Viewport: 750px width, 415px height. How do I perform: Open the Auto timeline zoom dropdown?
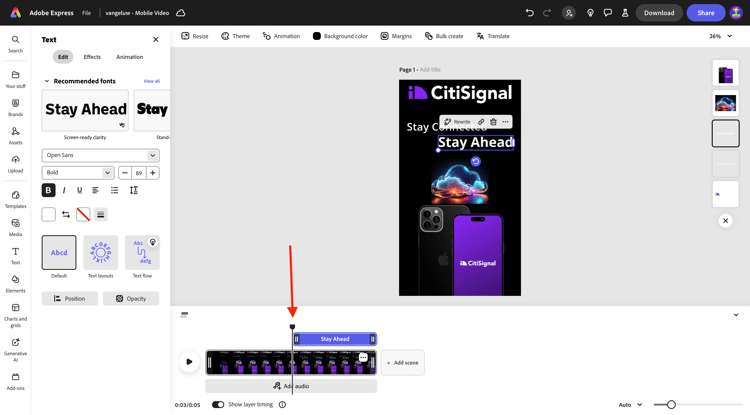pyautogui.click(x=630, y=404)
